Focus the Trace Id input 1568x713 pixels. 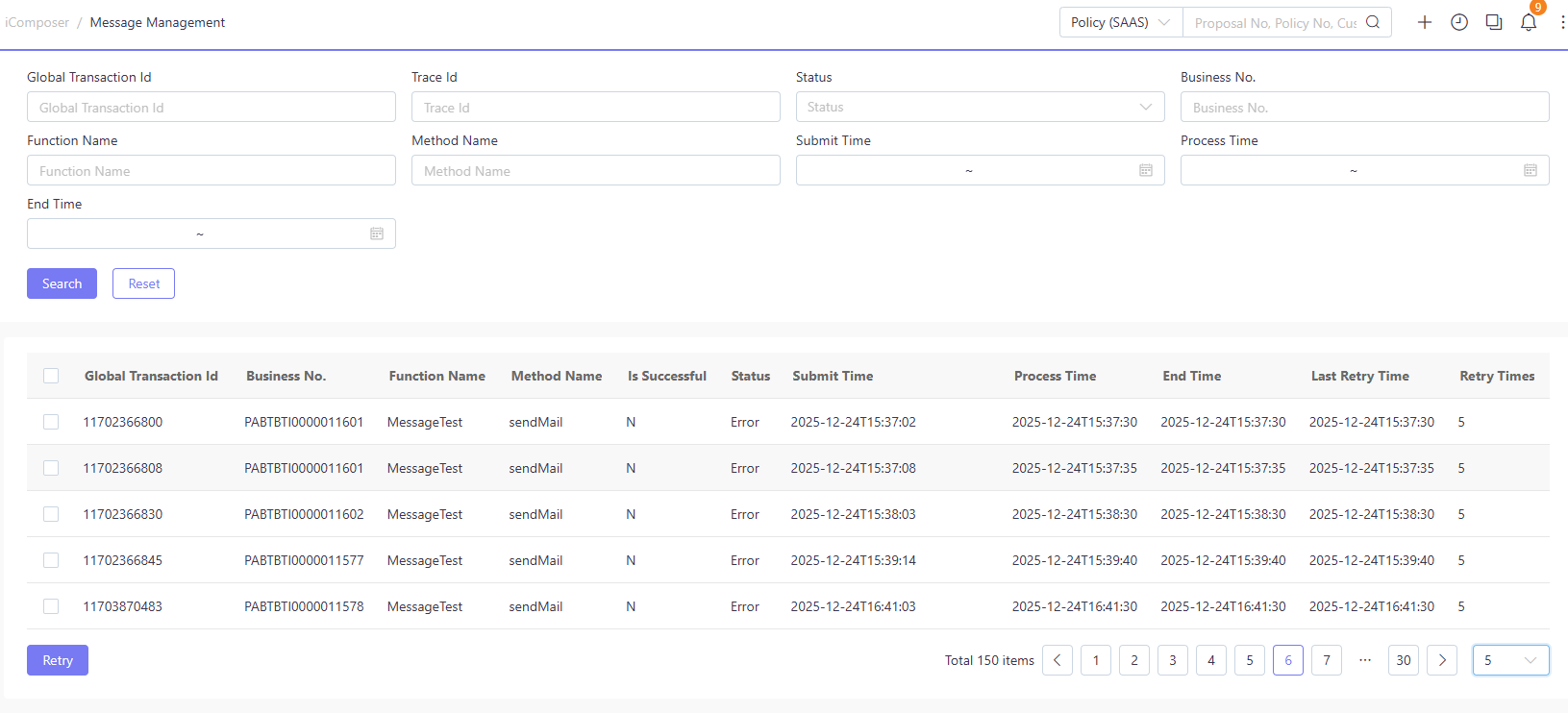(596, 107)
